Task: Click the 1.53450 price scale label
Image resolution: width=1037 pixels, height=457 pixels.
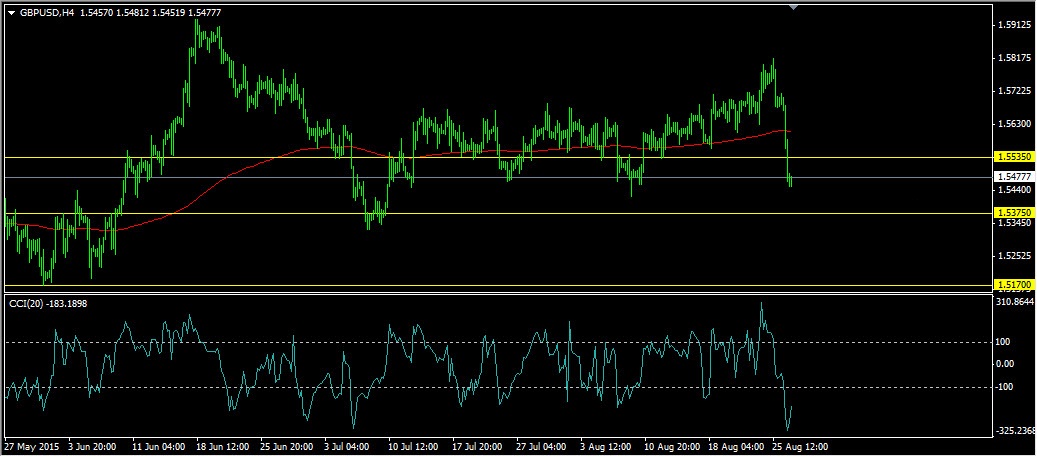Action: 1015,223
